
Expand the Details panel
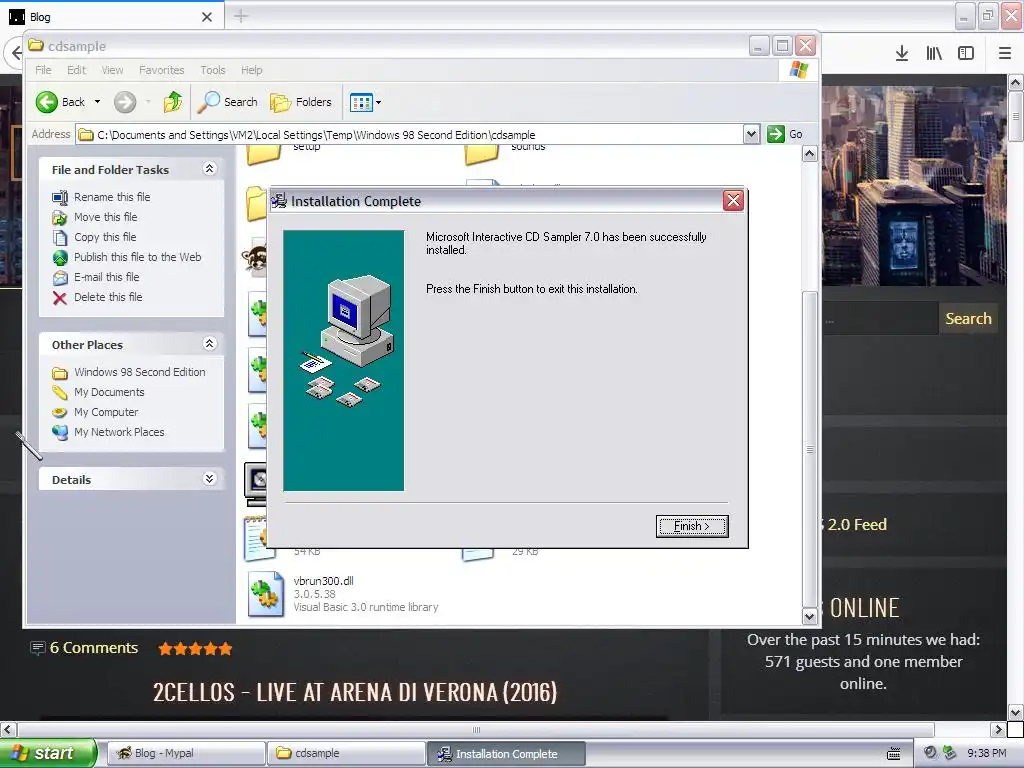tap(210, 479)
